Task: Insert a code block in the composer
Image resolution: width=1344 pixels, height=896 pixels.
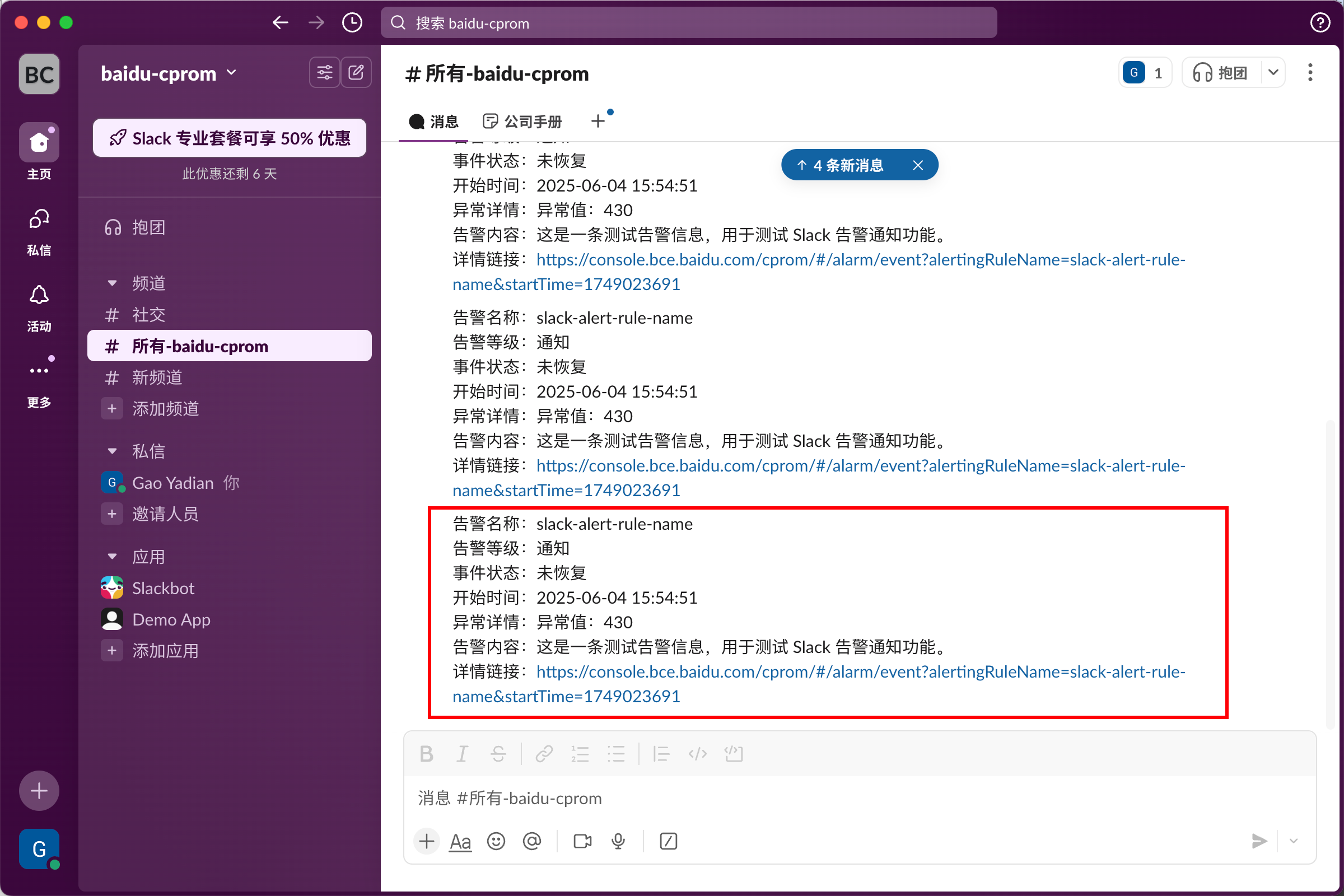Action: (734, 754)
